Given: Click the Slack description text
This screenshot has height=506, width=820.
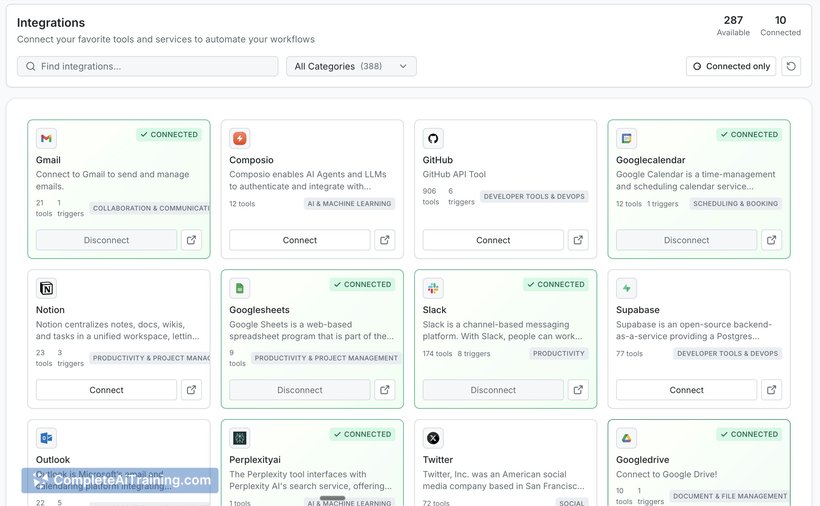Looking at the screenshot, I should click(502, 330).
